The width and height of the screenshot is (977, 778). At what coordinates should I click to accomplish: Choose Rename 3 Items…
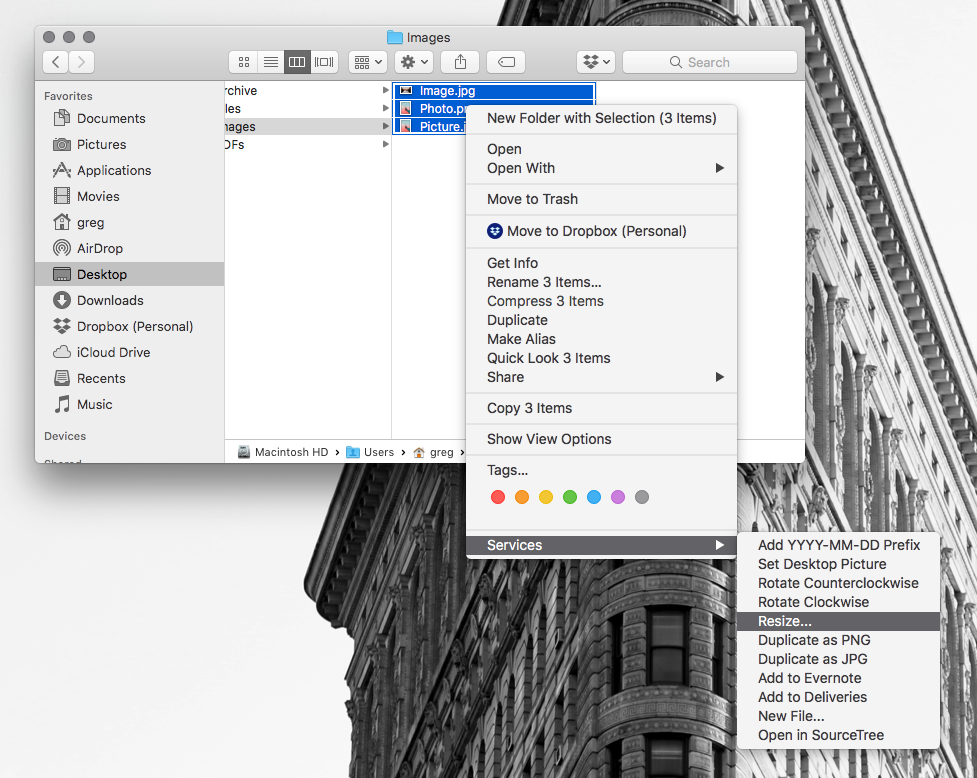[601, 282]
